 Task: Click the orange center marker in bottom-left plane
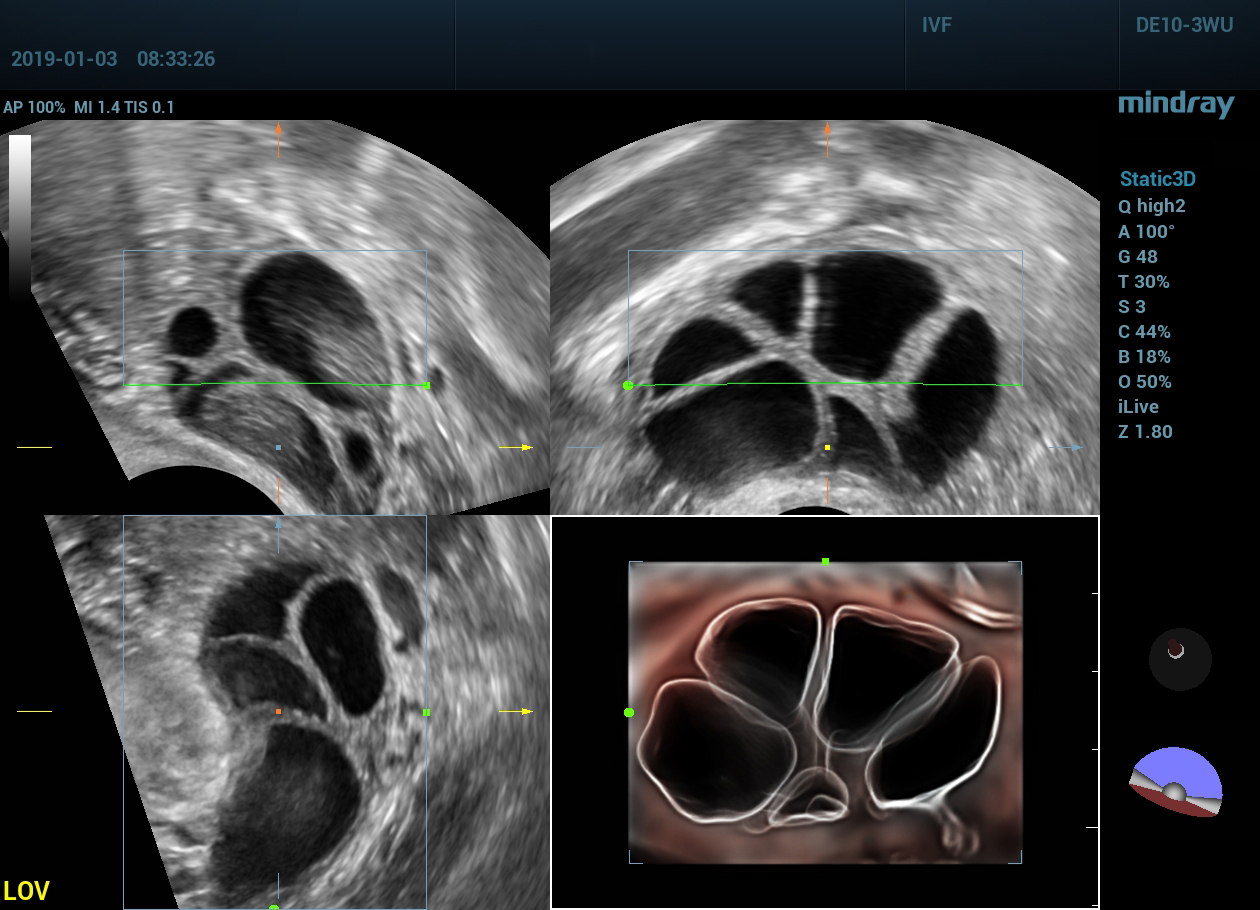pyautogui.click(x=278, y=711)
